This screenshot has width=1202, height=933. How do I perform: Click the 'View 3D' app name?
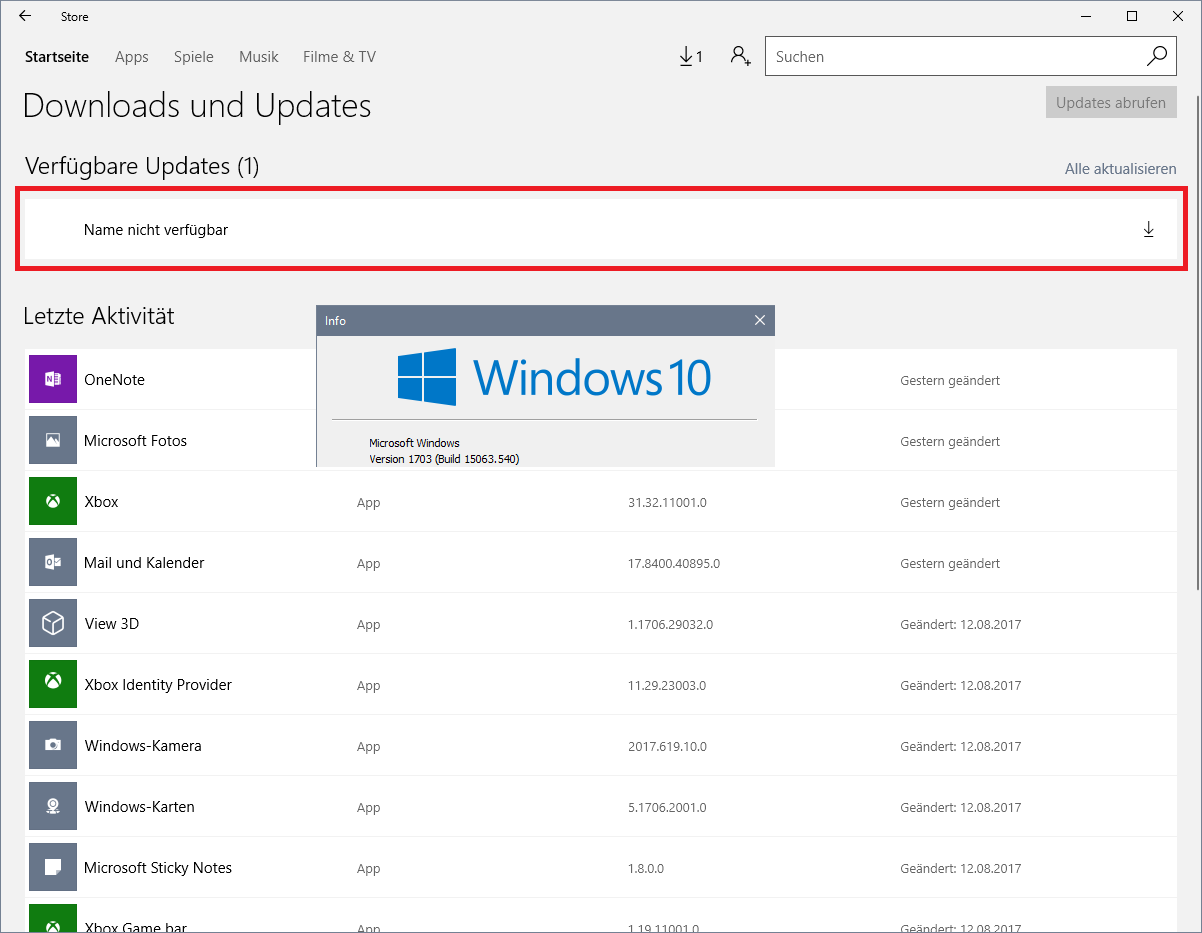tap(112, 624)
